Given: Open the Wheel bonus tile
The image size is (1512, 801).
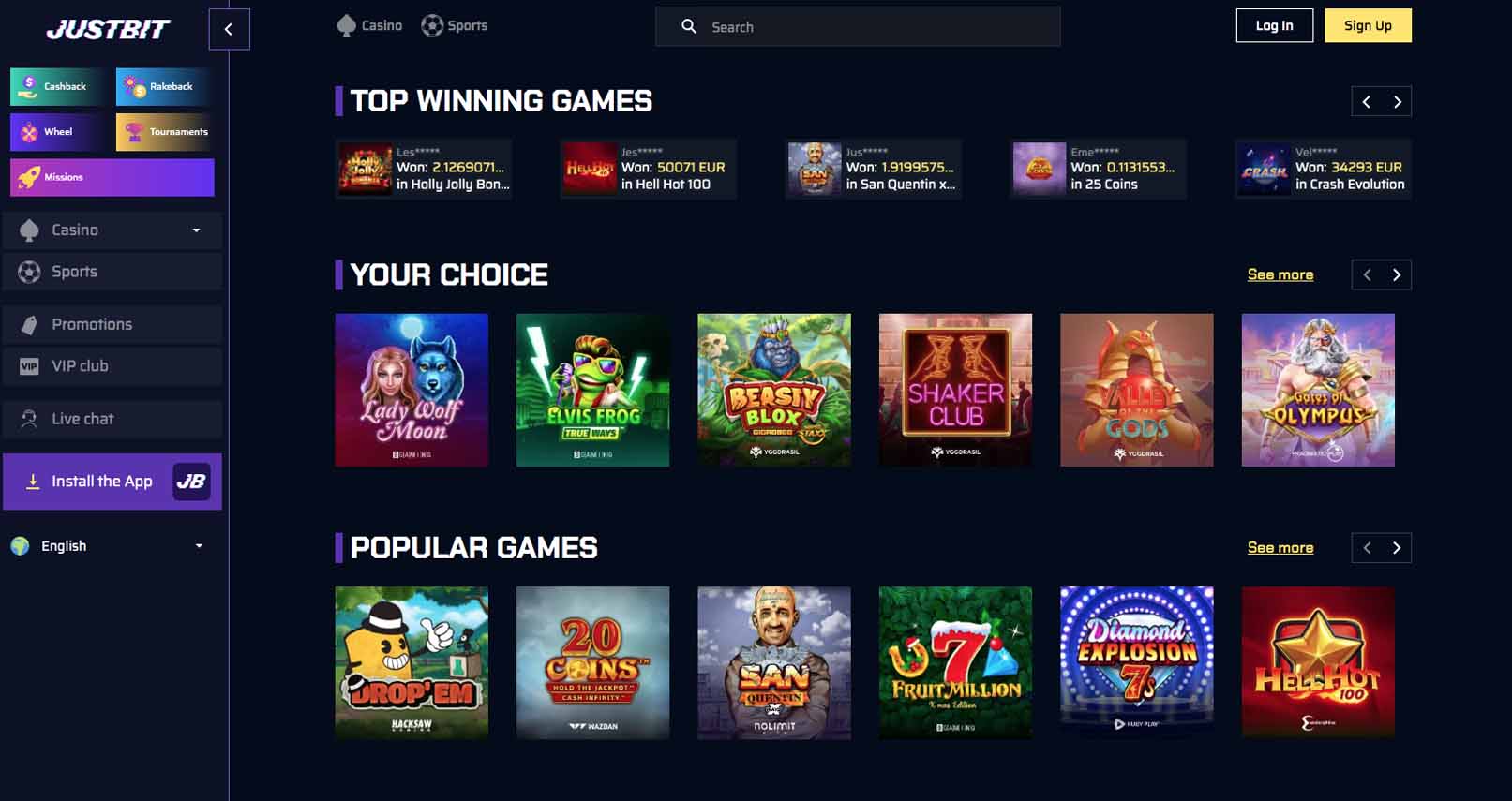Looking at the screenshot, I should (57, 132).
